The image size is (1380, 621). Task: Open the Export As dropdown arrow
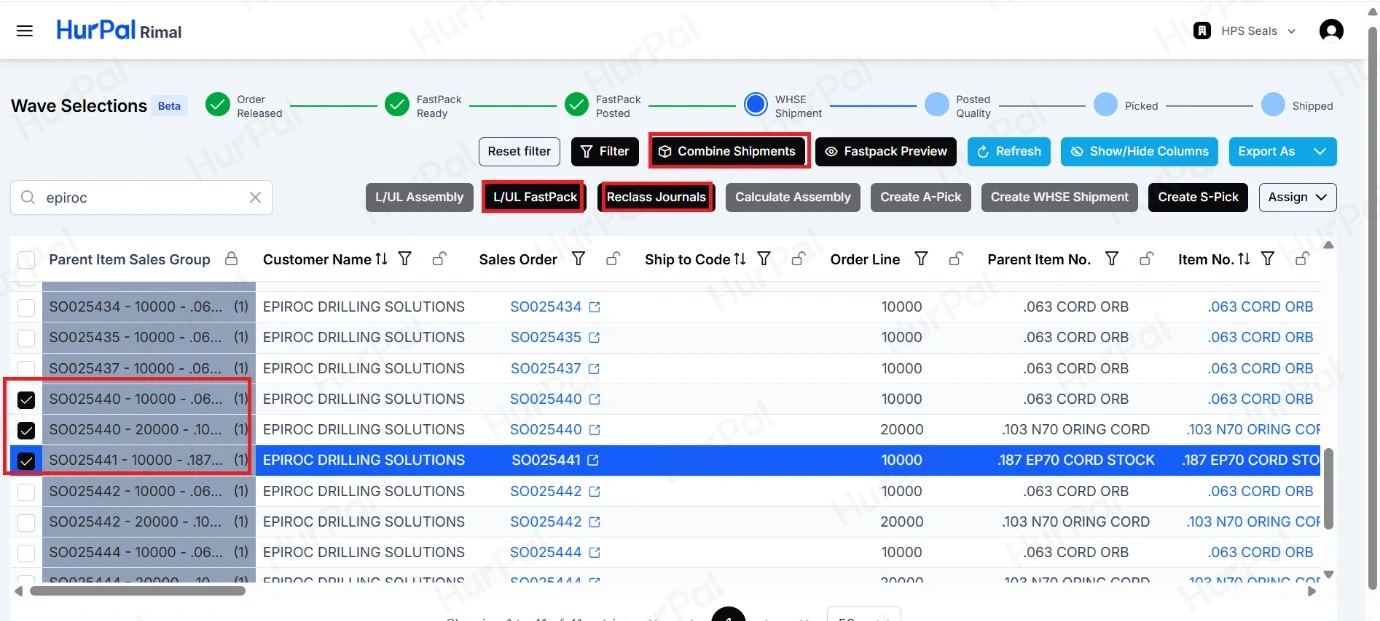pos(1320,152)
